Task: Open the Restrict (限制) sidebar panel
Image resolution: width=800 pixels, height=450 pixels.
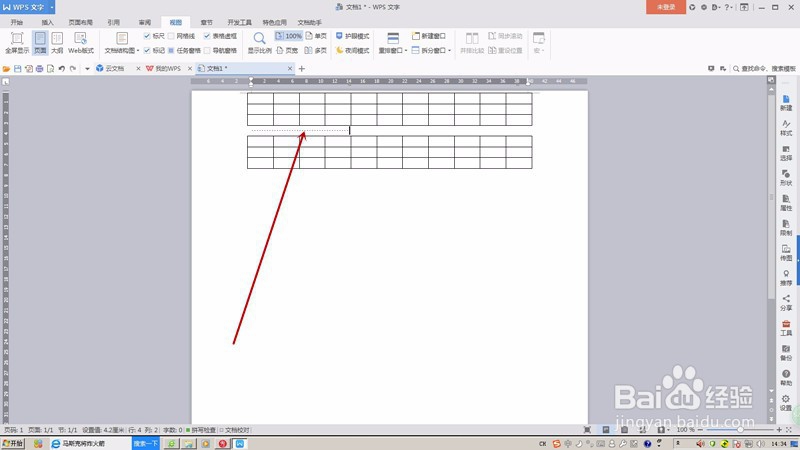Action: [786, 228]
